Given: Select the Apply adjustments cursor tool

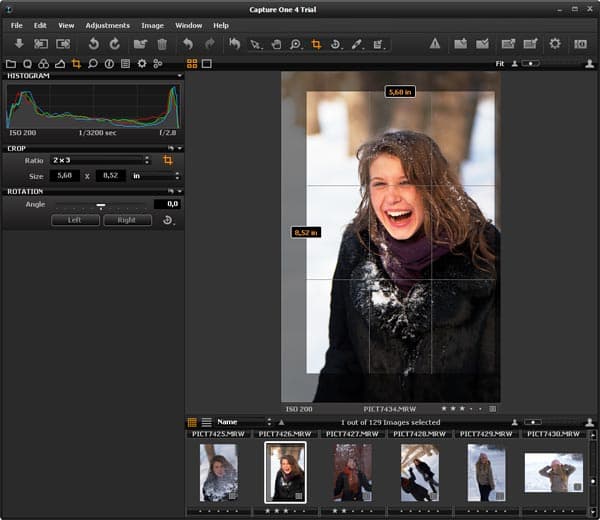Looking at the screenshot, I should tap(378, 44).
